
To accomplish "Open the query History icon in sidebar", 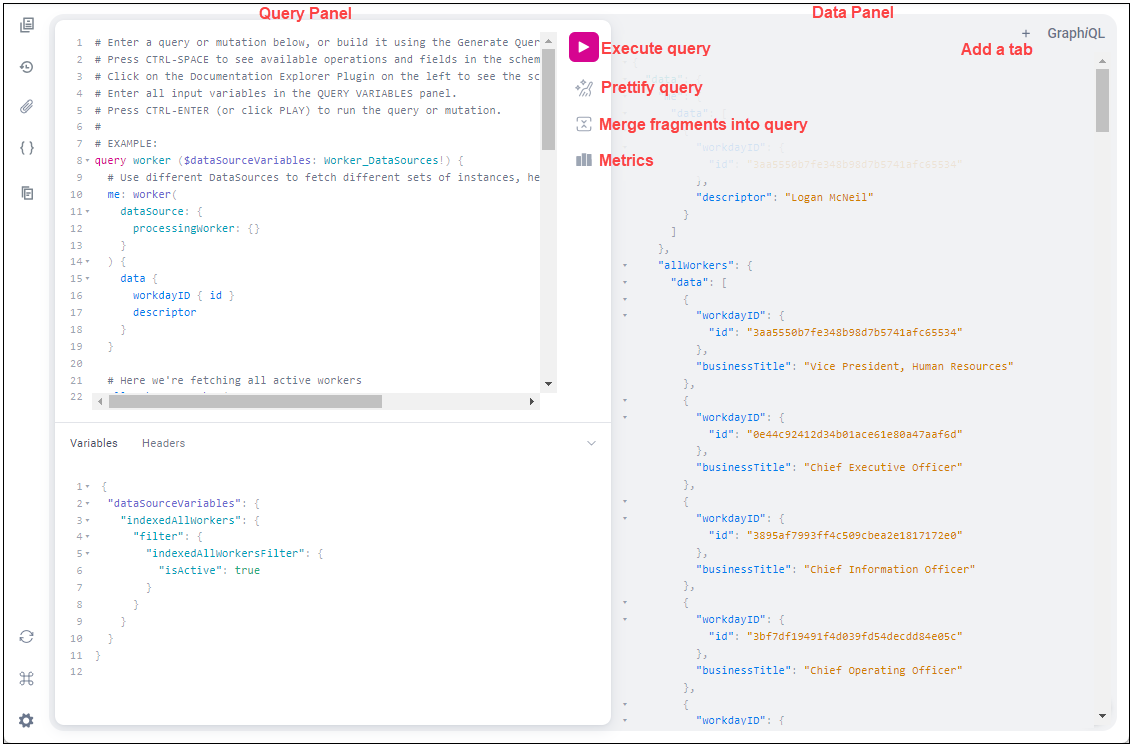I will (27, 67).
